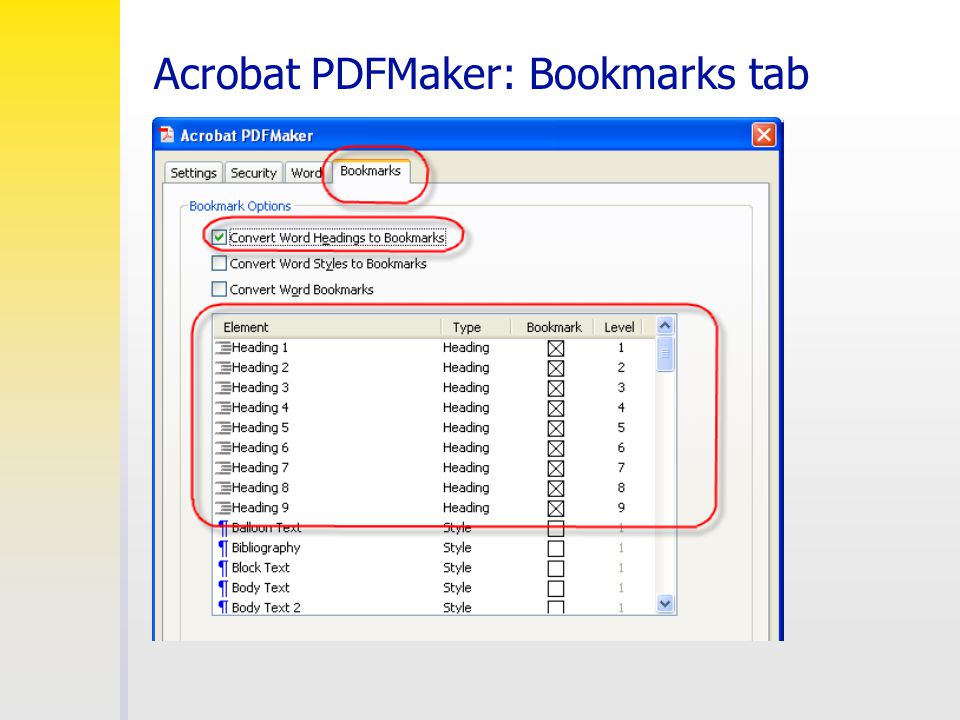Click the Heading 7 style icon
The image size is (960, 720).
[223, 468]
